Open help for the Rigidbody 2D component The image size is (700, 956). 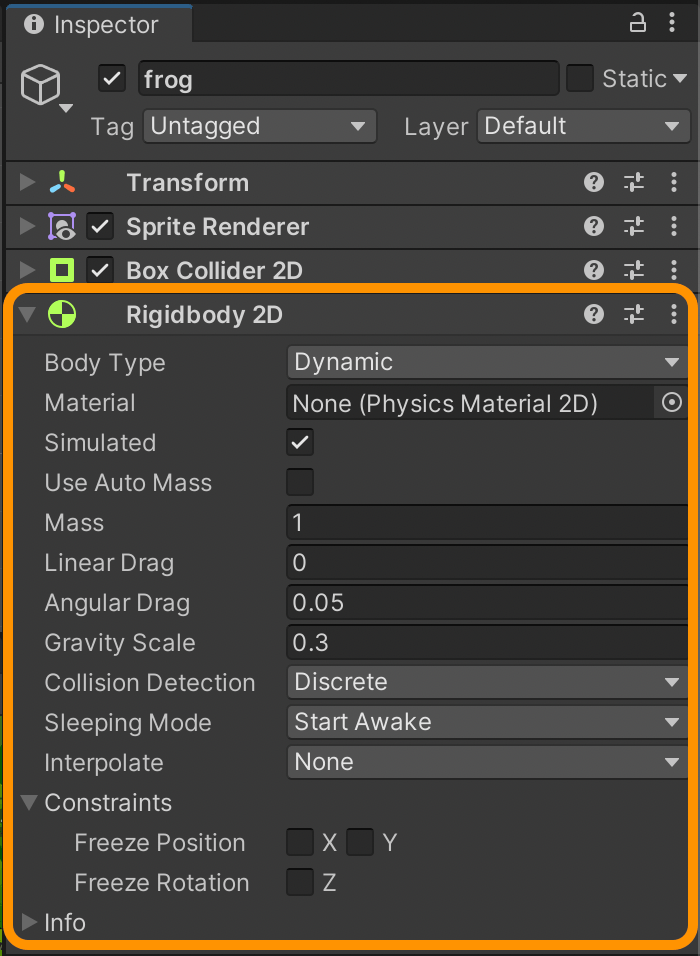(594, 314)
